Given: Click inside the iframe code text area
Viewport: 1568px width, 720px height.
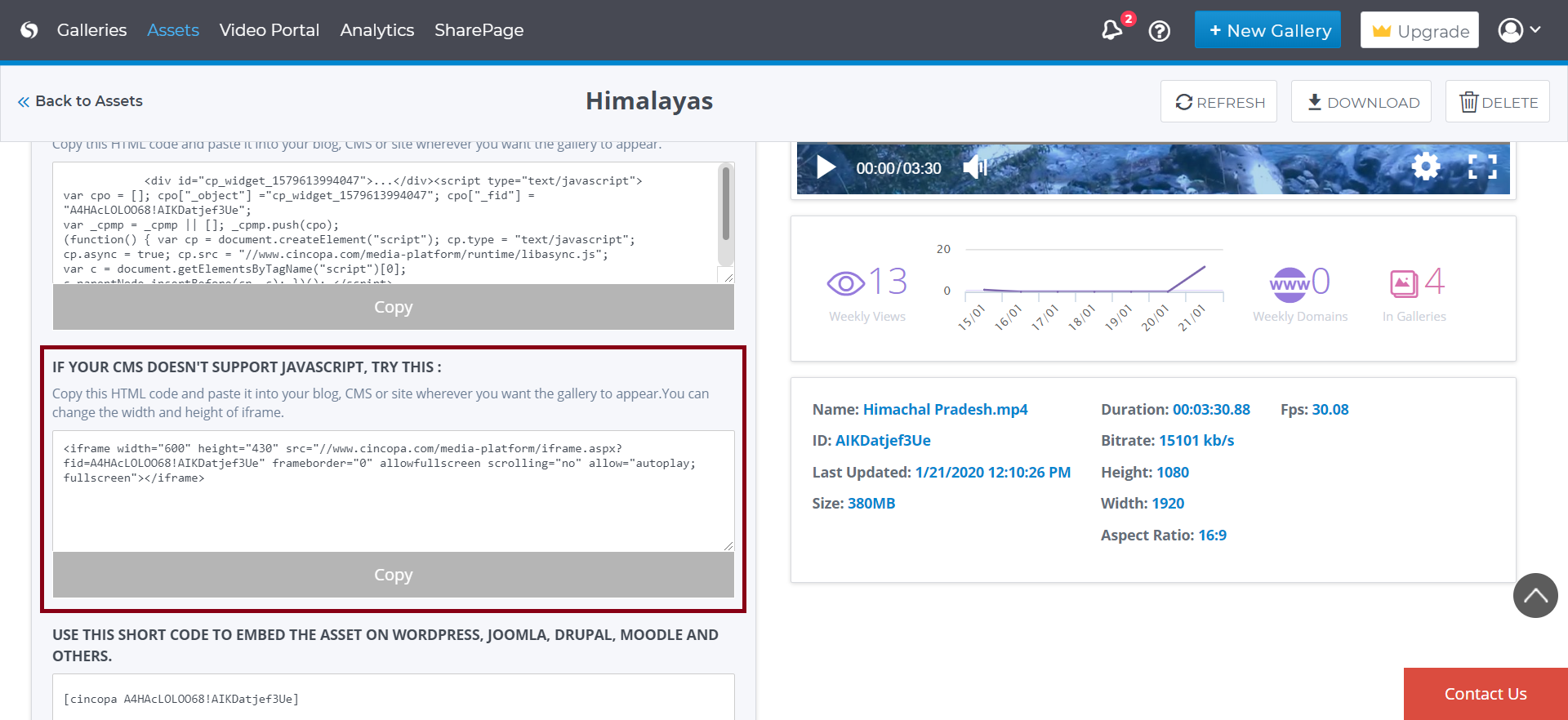Looking at the screenshot, I should [x=393, y=506].
